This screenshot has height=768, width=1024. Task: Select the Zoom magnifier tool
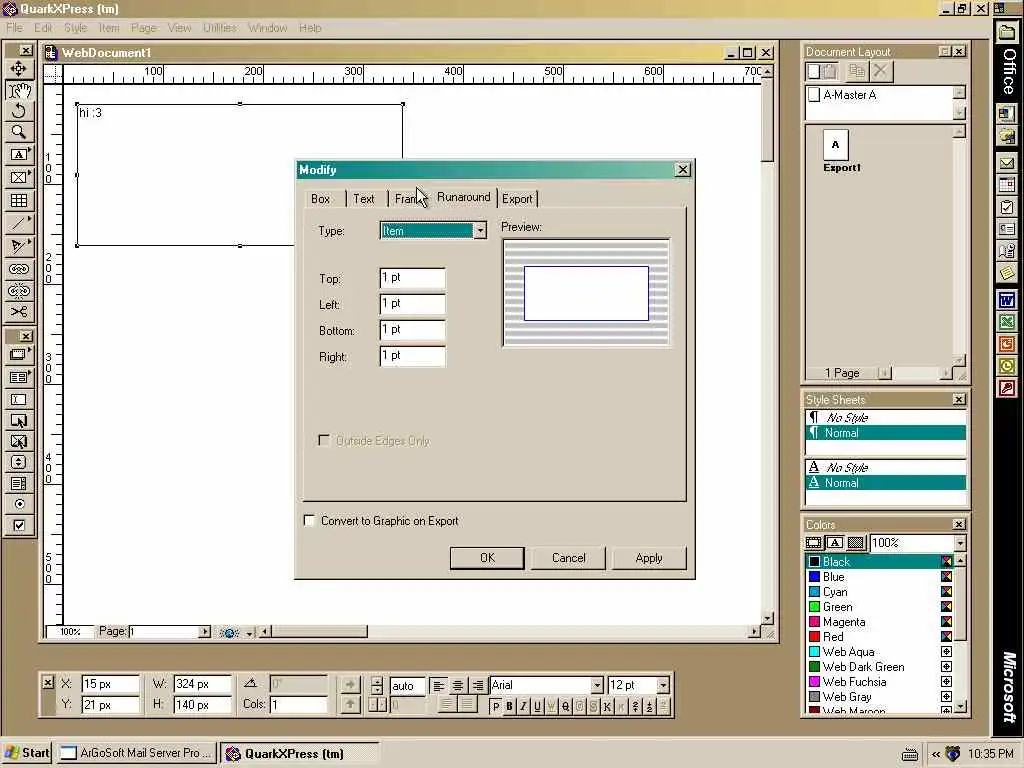coord(19,132)
